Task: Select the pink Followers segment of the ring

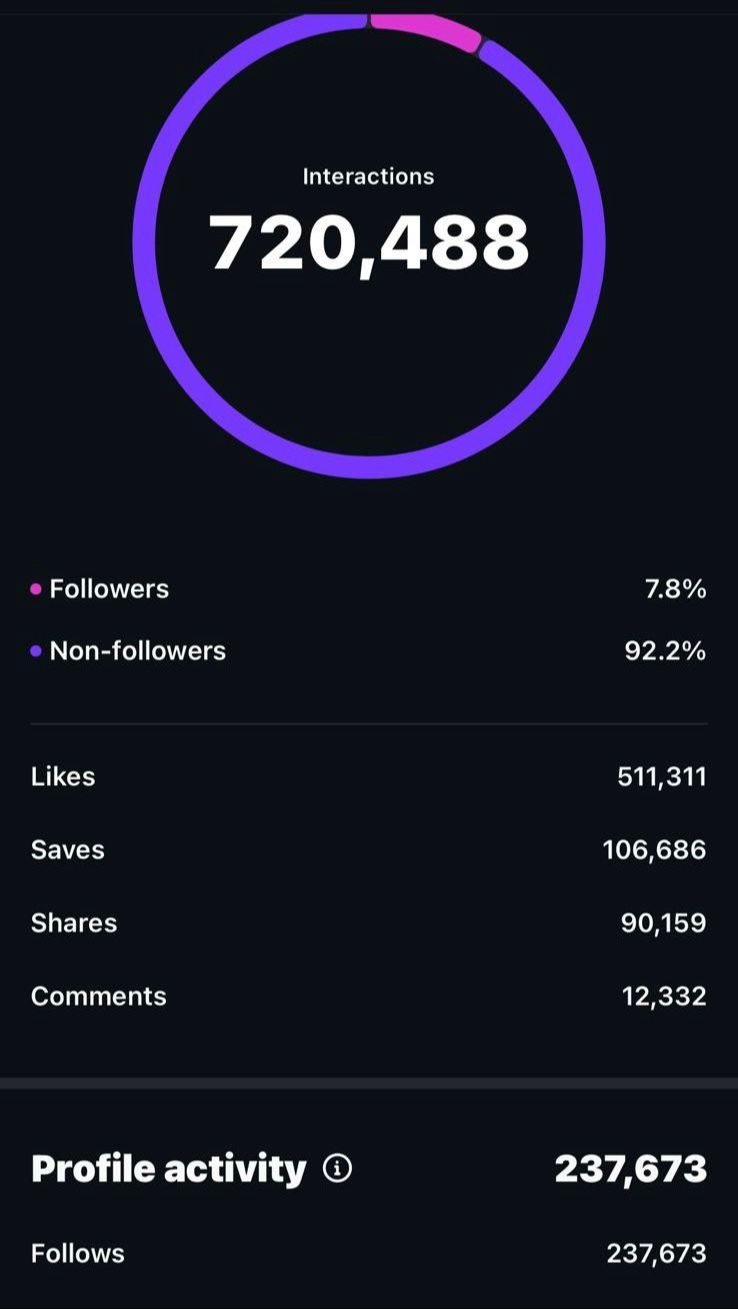Action: 425,29
